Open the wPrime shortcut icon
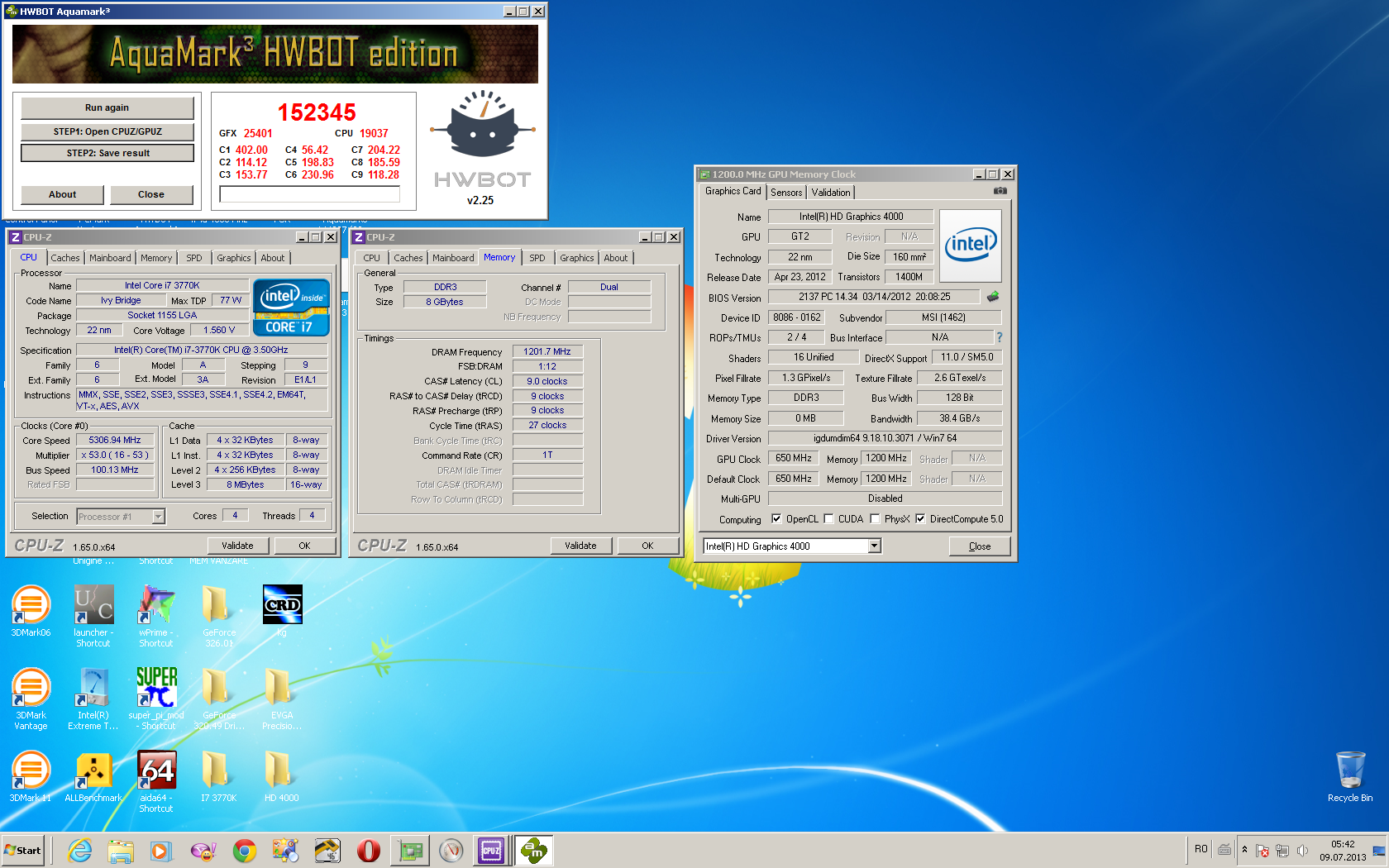This screenshot has height=868, width=1389. (x=156, y=616)
